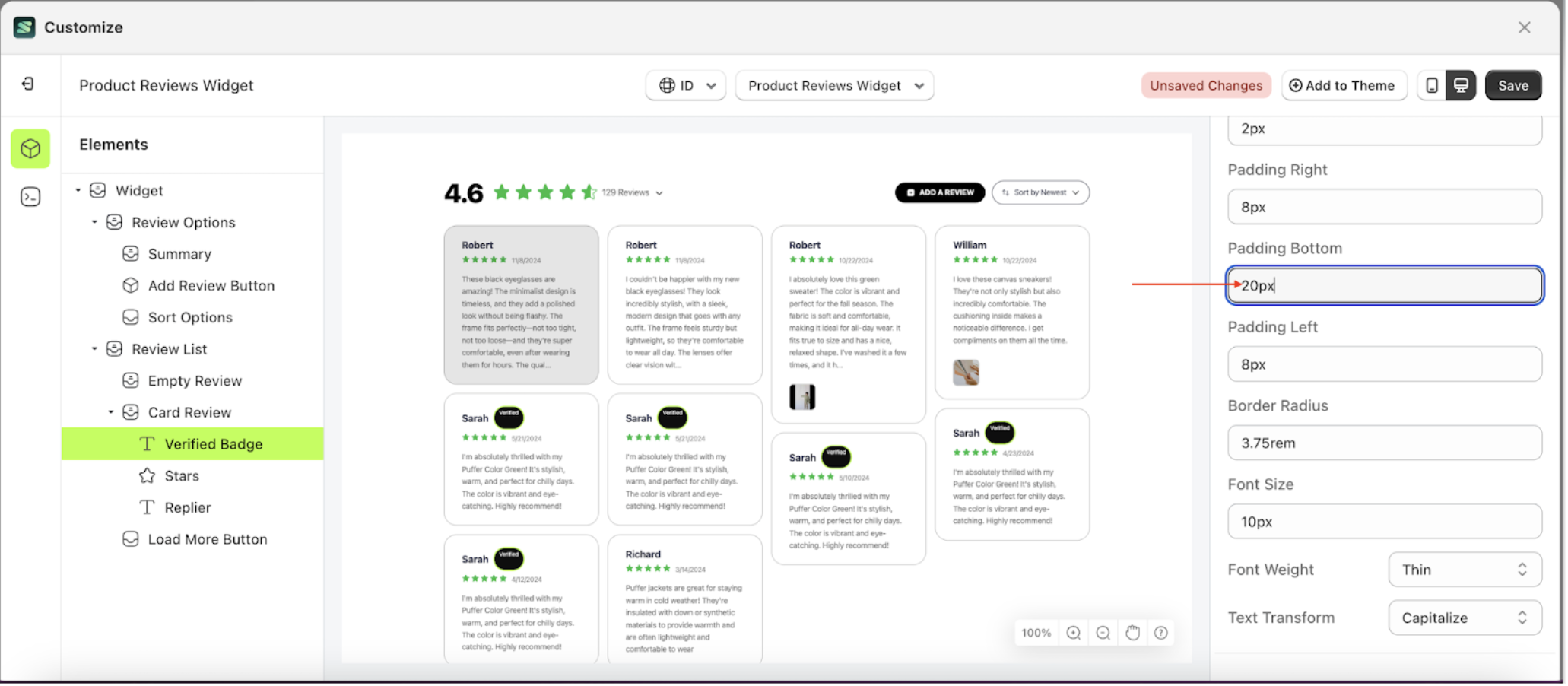The width and height of the screenshot is (1568, 686).
Task: Open the Product Reviews Widget dropdown
Action: 834,85
